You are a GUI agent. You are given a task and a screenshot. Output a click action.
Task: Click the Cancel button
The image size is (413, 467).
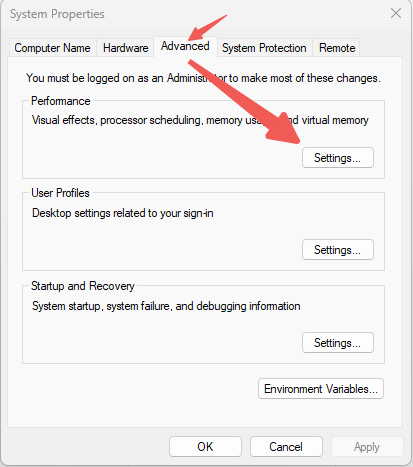point(286,447)
